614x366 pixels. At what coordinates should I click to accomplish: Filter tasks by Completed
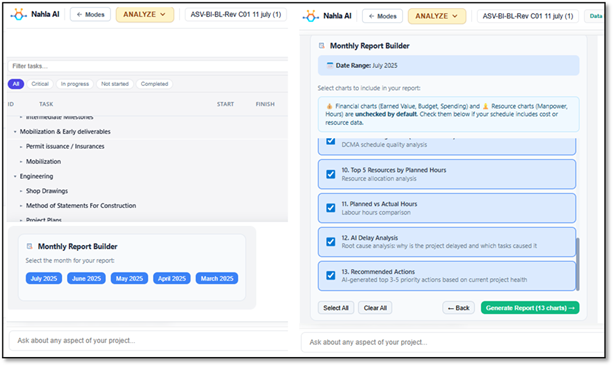coord(154,84)
